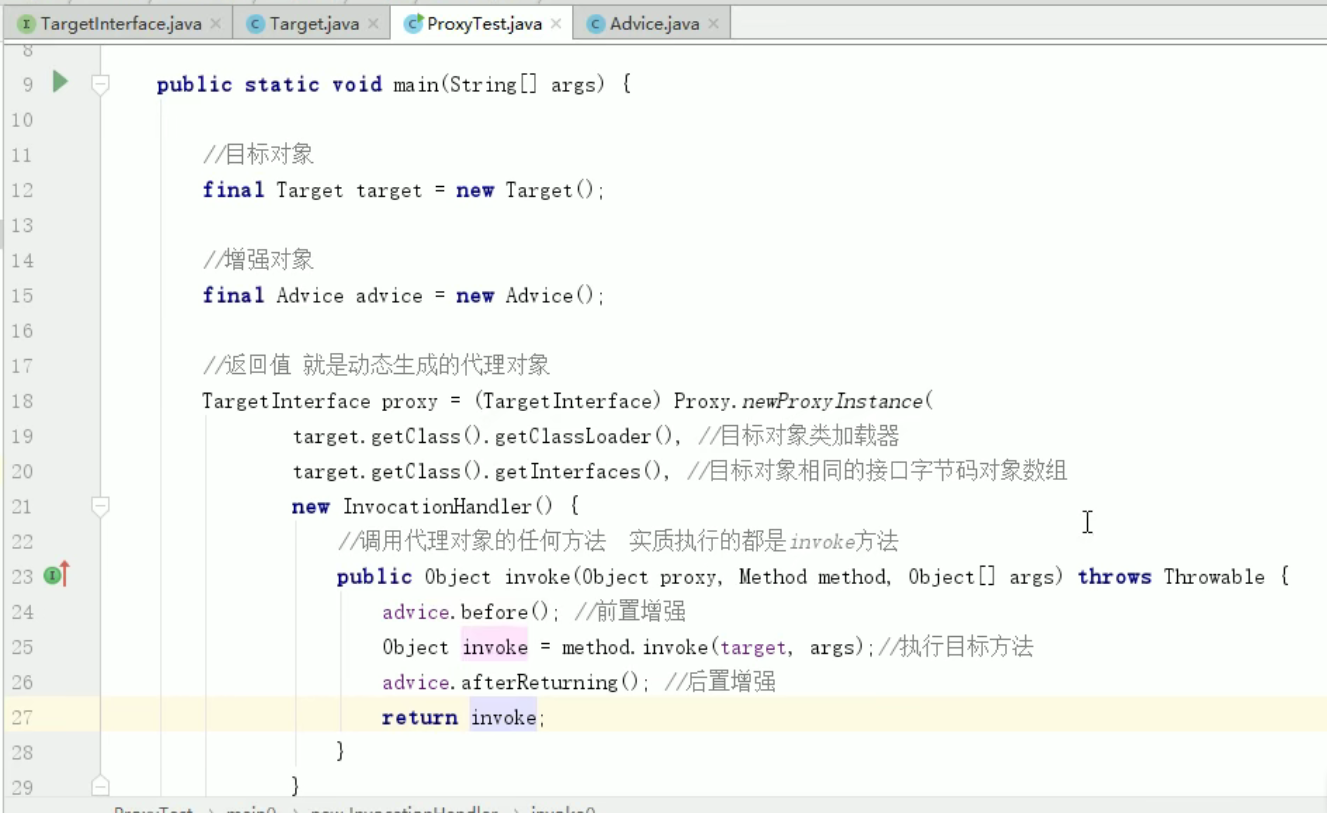Click getClassLoader on line 19

tap(574, 436)
